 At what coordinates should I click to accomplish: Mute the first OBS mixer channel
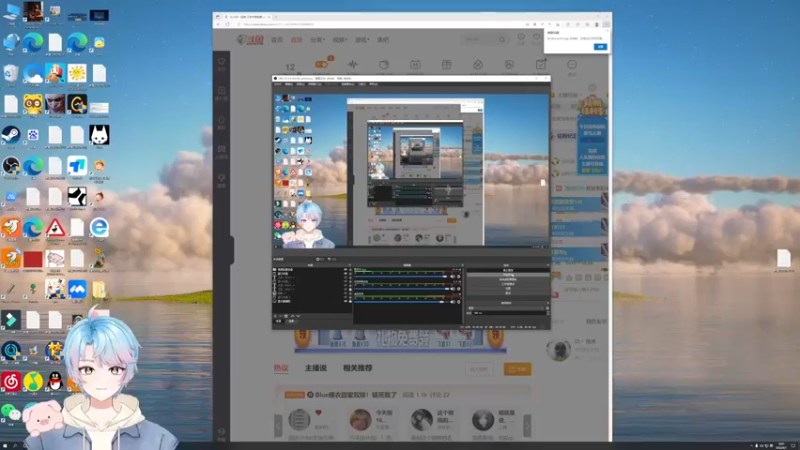453,277
